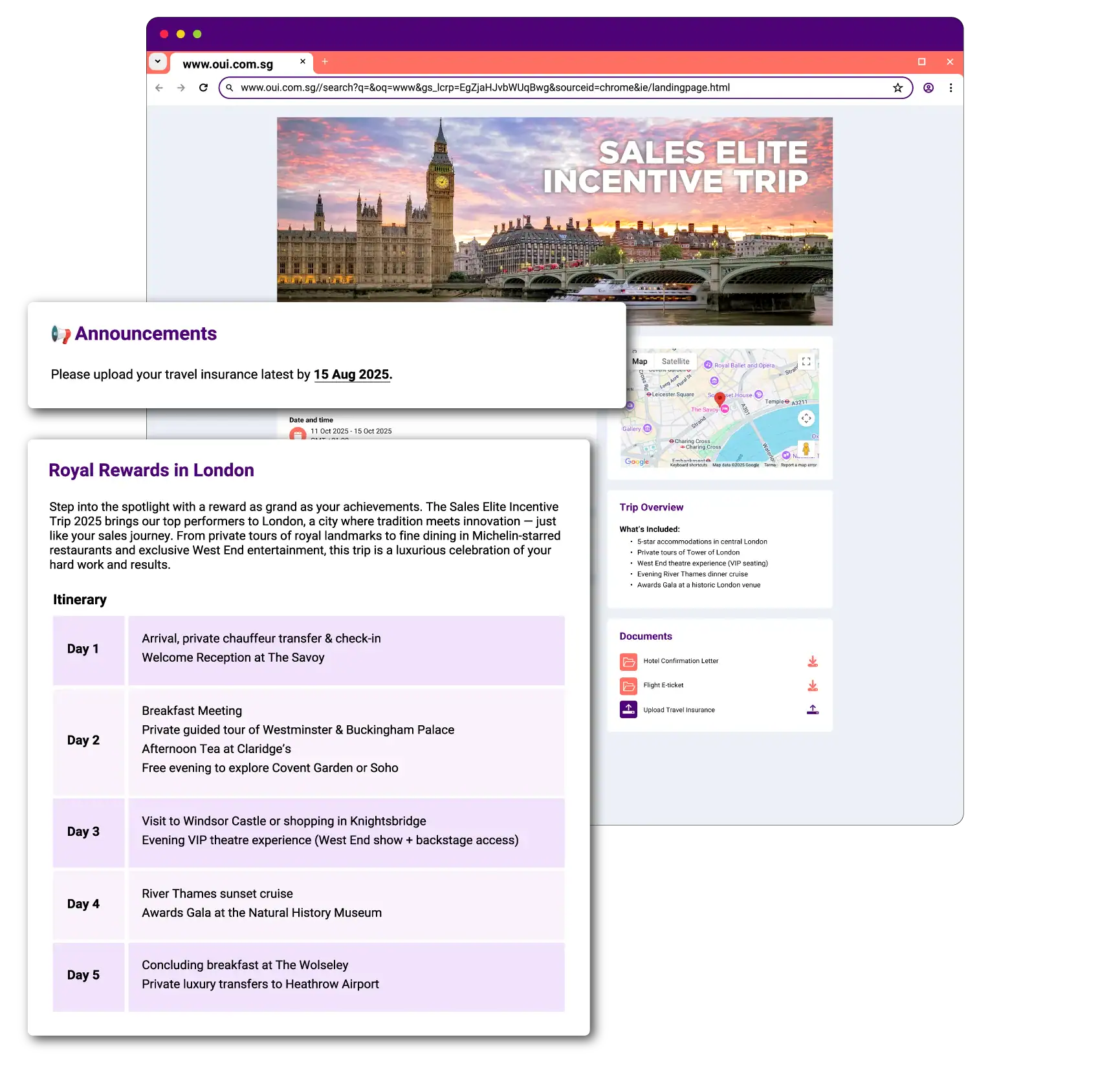Click 'Evening River Thames dinner cruise' bullet
1120x1072 pixels.
click(692, 574)
